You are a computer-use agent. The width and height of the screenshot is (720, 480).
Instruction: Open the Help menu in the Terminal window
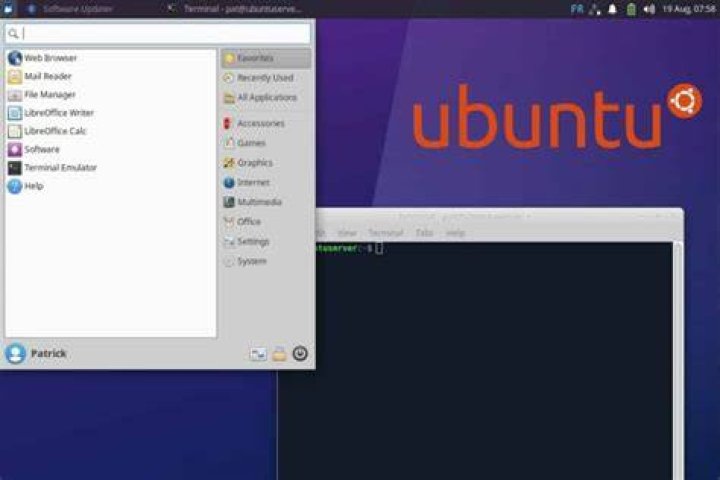456,233
